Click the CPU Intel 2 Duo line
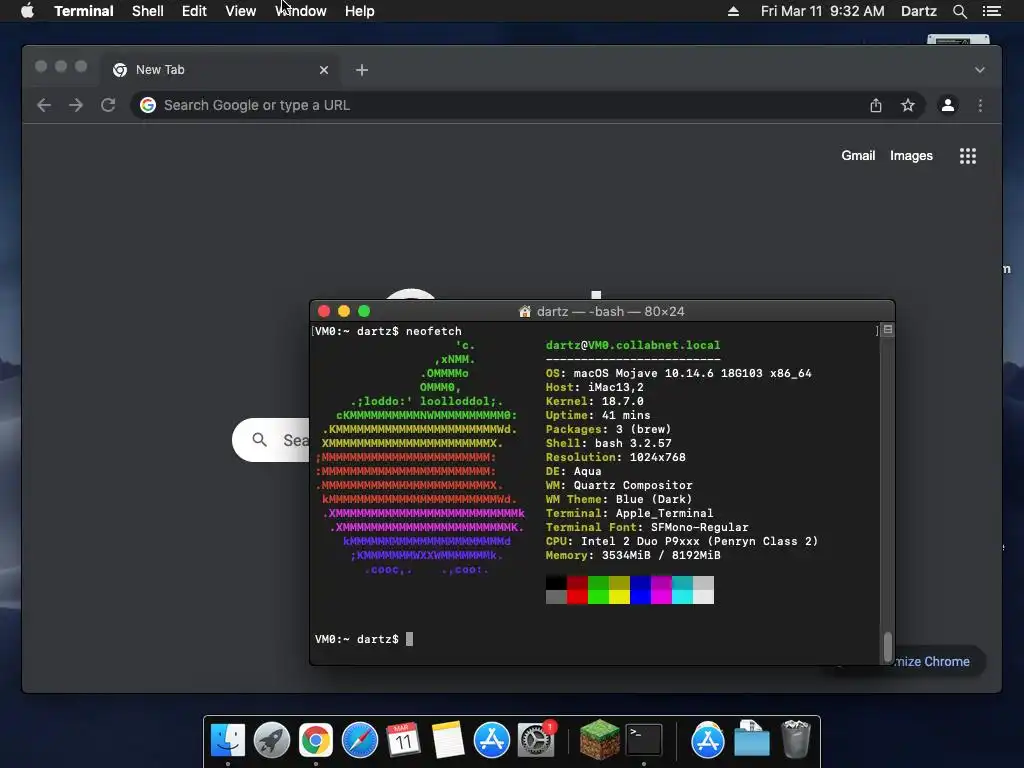The image size is (1024, 768). tap(682, 541)
